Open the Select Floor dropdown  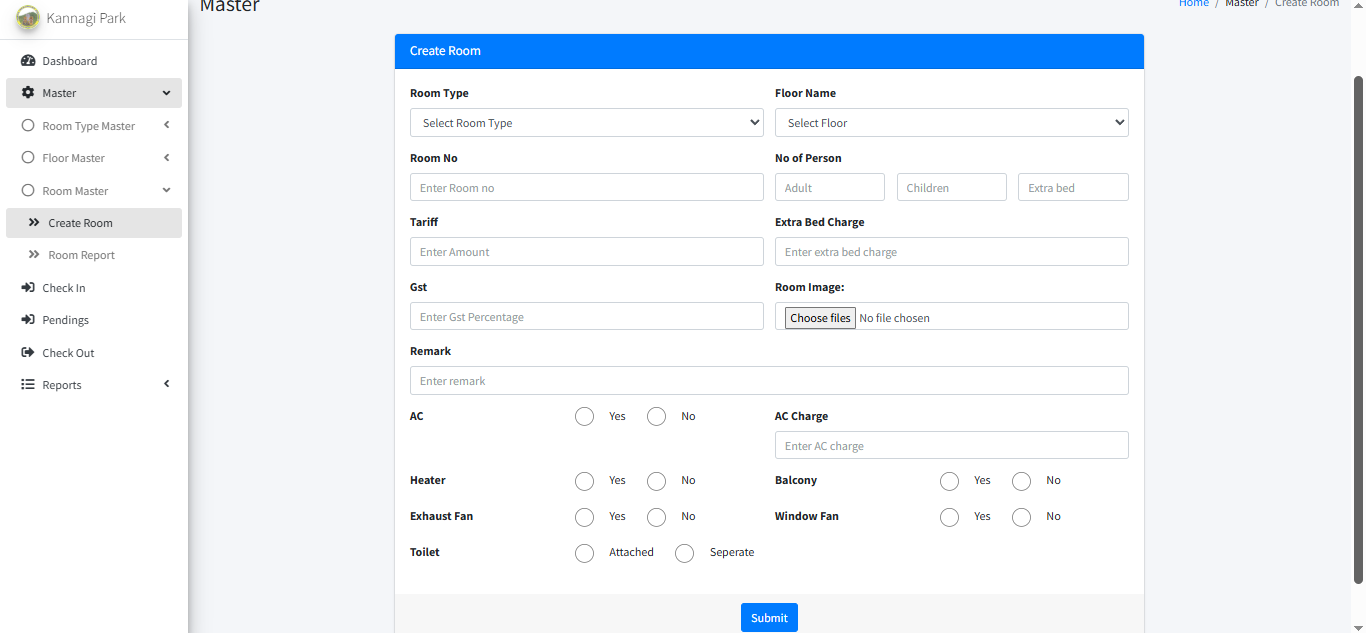click(951, 123)
